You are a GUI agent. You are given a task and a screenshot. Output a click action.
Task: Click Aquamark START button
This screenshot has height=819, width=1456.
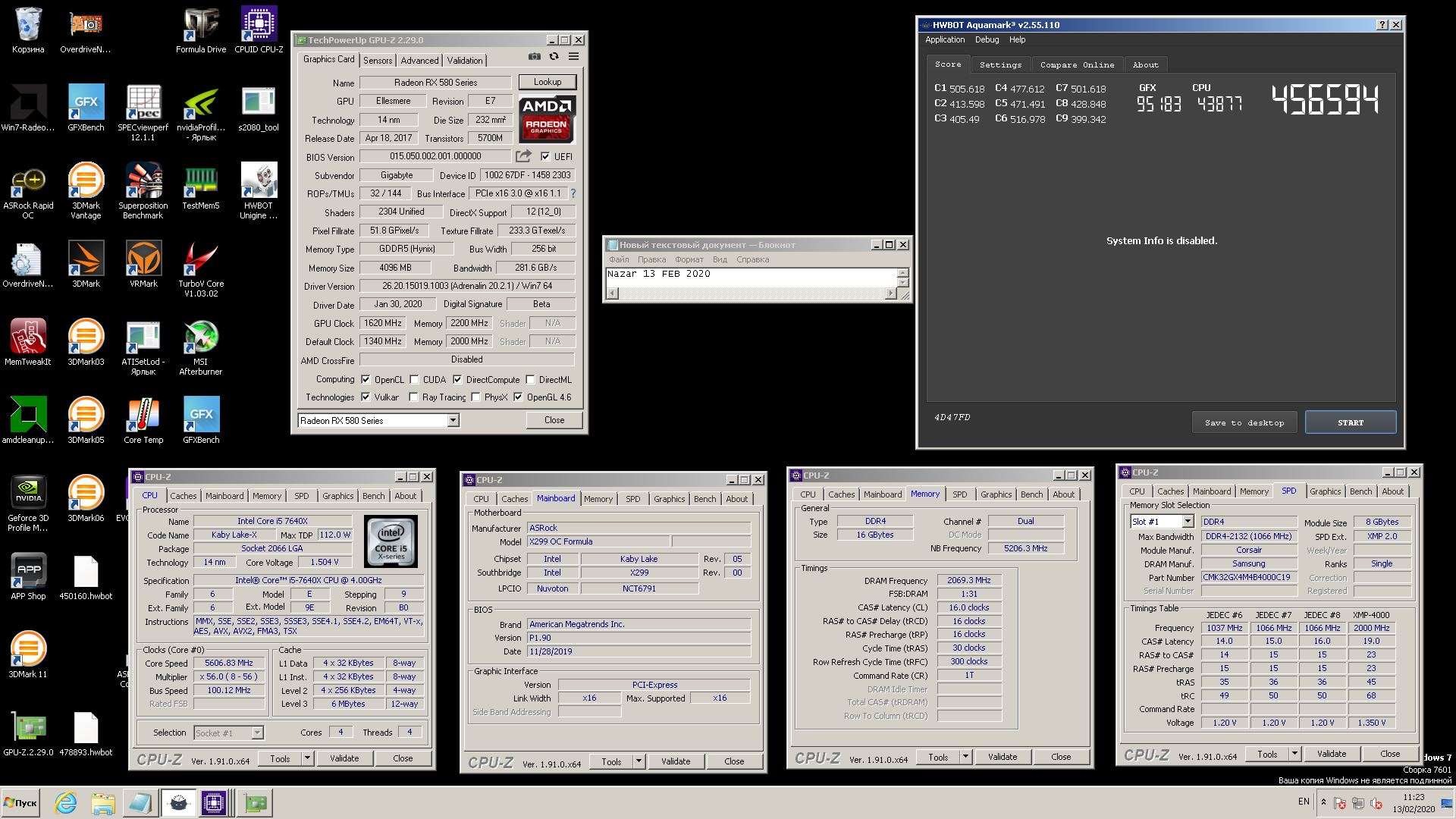(x=1350, y=423)
